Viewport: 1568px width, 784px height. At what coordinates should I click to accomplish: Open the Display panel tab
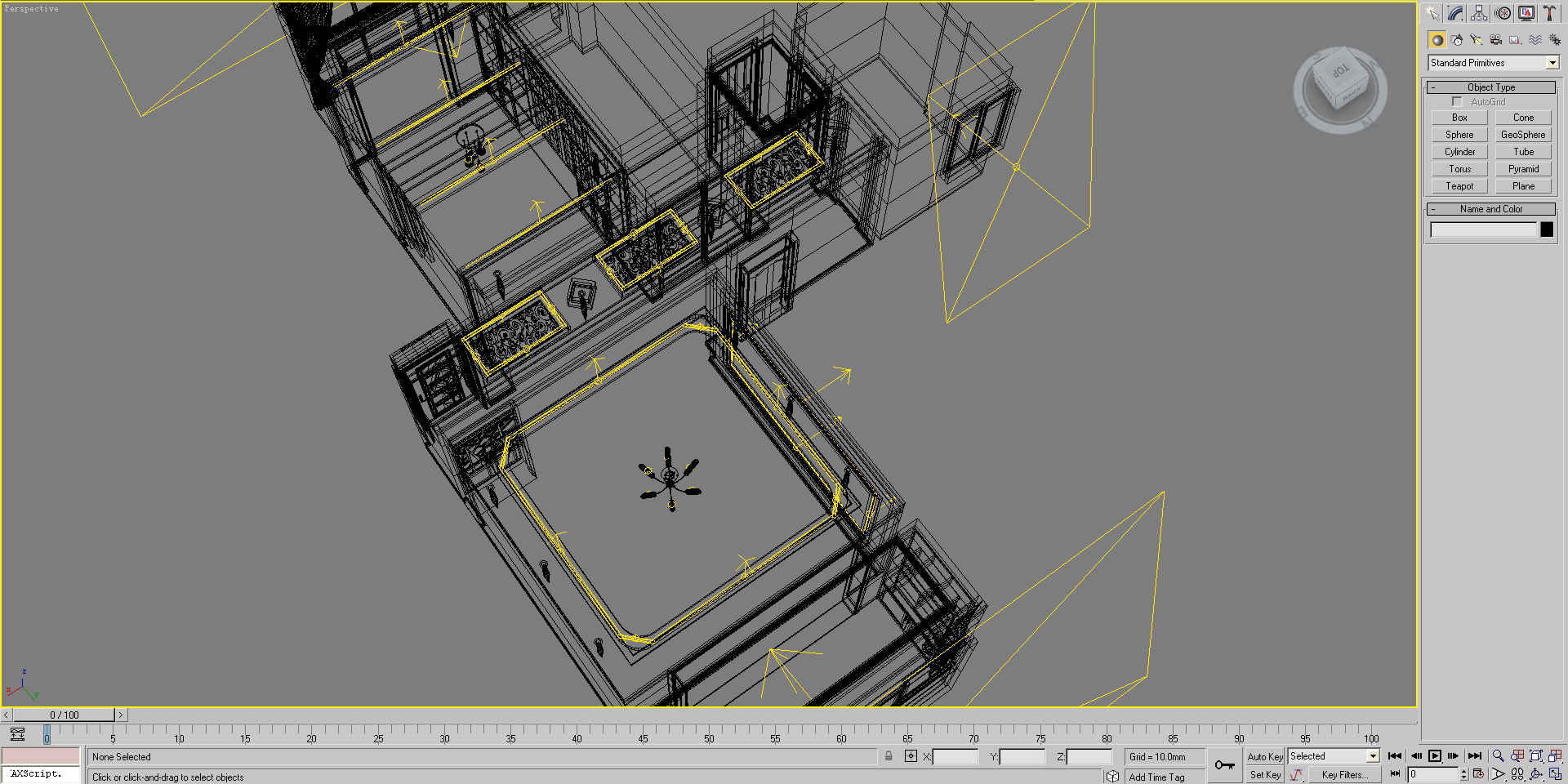click(1526, 13)
